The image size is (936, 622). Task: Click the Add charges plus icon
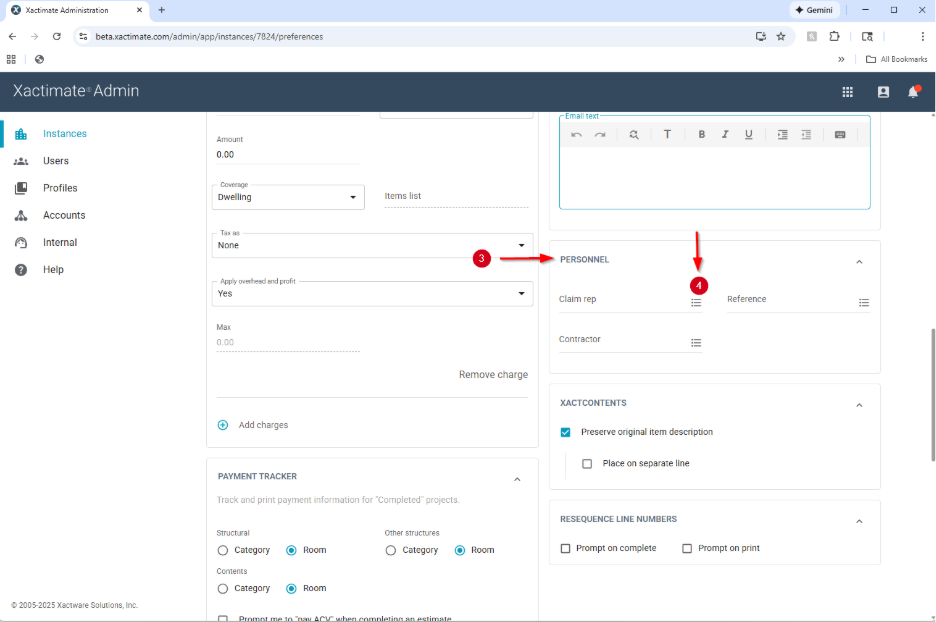pos(223,425)
